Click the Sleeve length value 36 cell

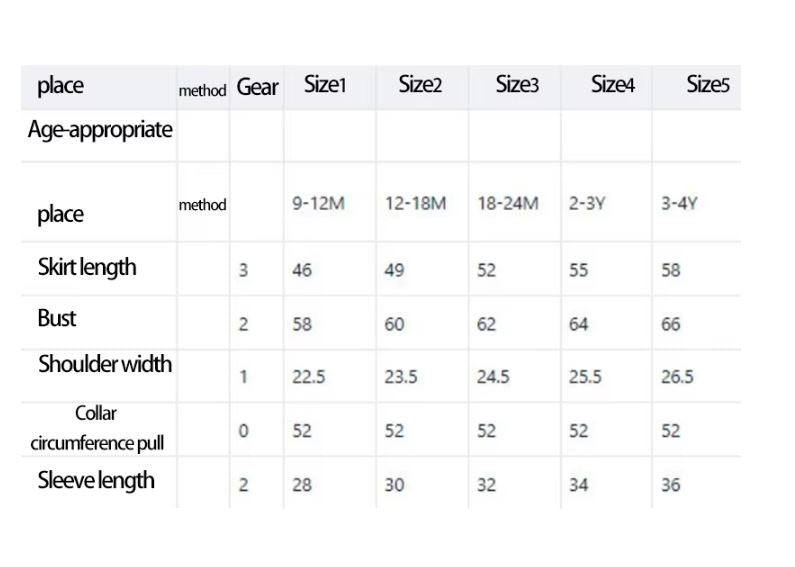click(x=670, y=485)
